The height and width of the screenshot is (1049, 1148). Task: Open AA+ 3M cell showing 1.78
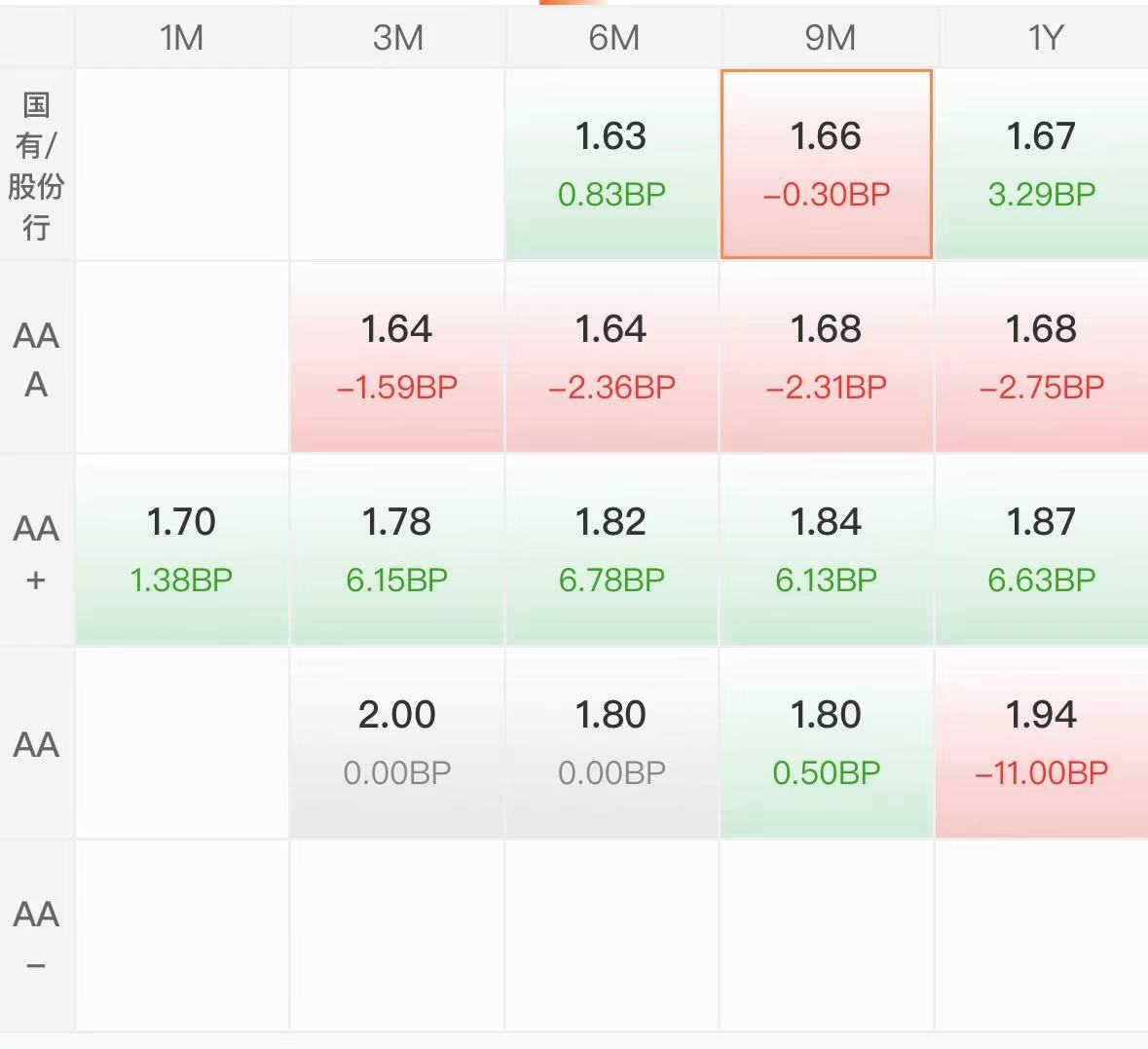point(397,549)
